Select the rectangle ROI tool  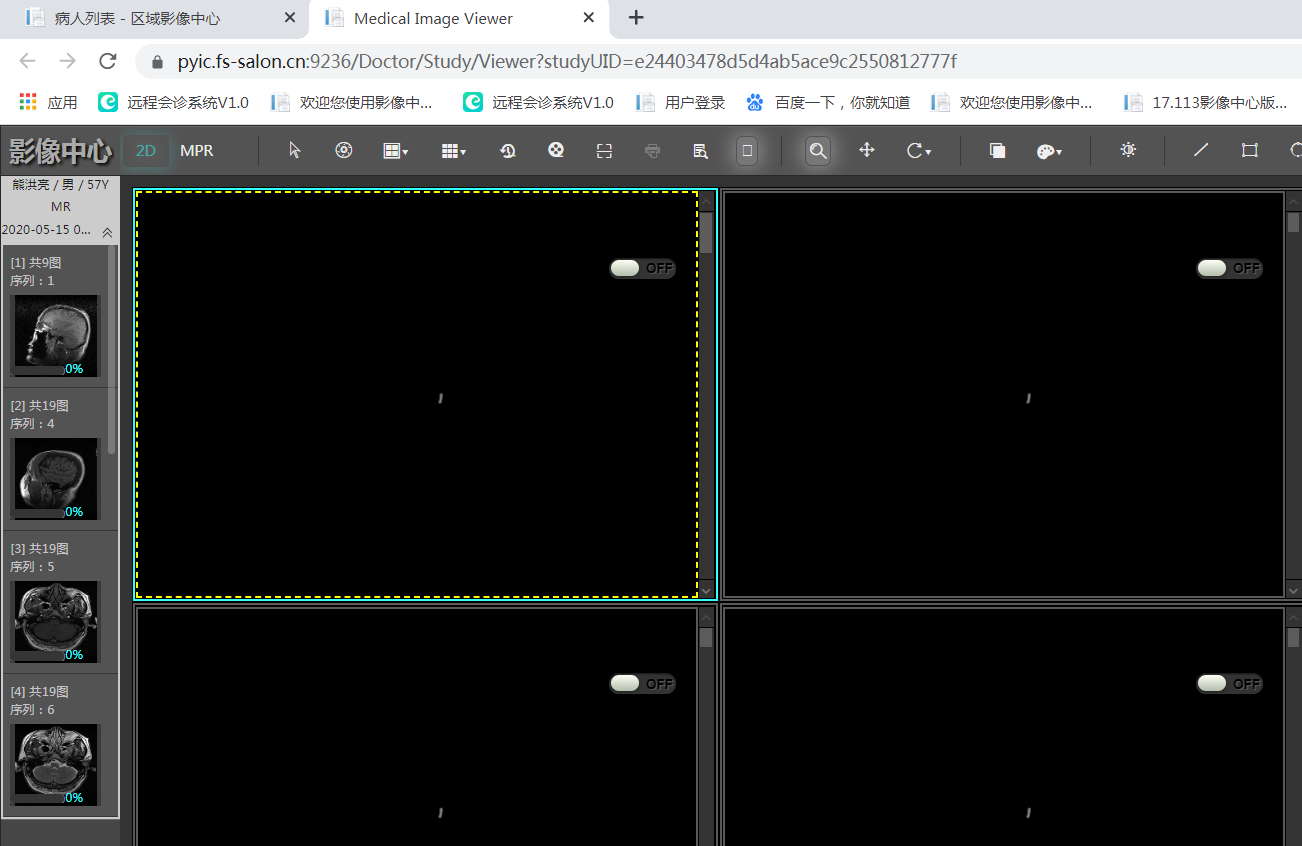pos(1250,150)
